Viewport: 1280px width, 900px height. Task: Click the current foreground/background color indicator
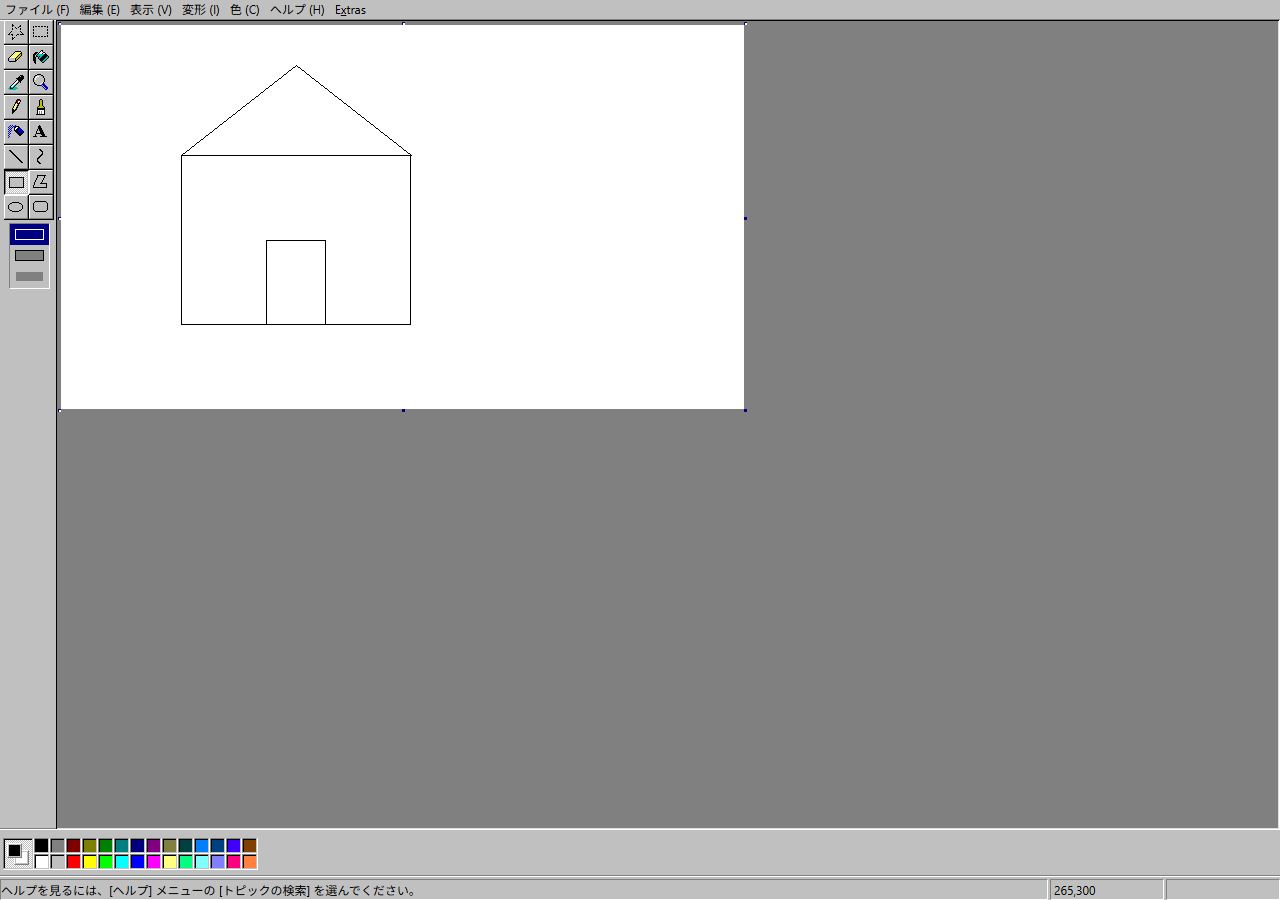(17, 853)
